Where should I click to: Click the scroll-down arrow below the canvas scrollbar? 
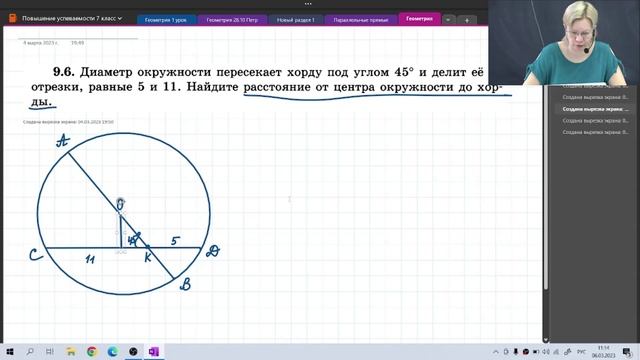[x=546, y=340]
